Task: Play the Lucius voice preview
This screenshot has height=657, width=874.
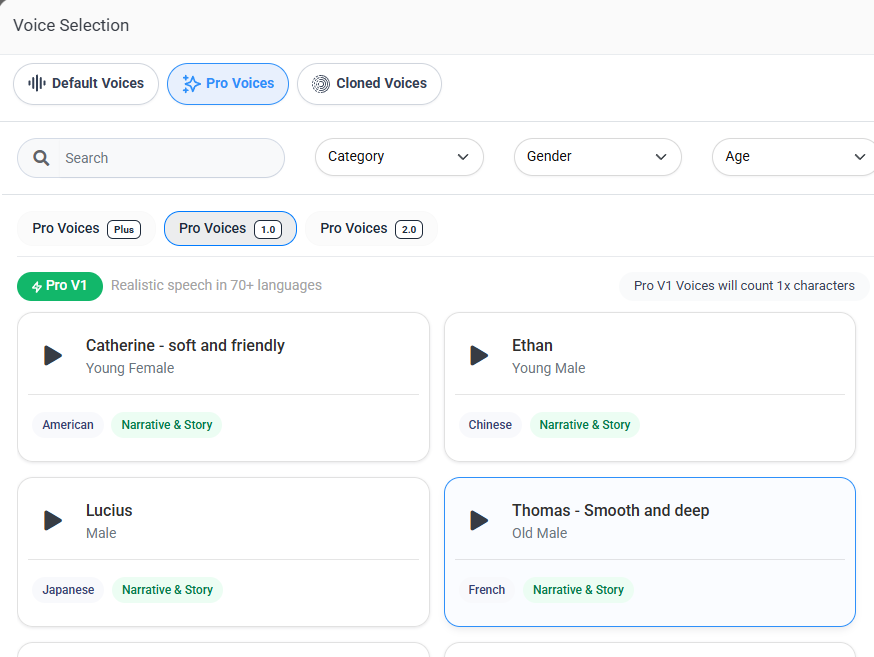Action: (53, 520)
